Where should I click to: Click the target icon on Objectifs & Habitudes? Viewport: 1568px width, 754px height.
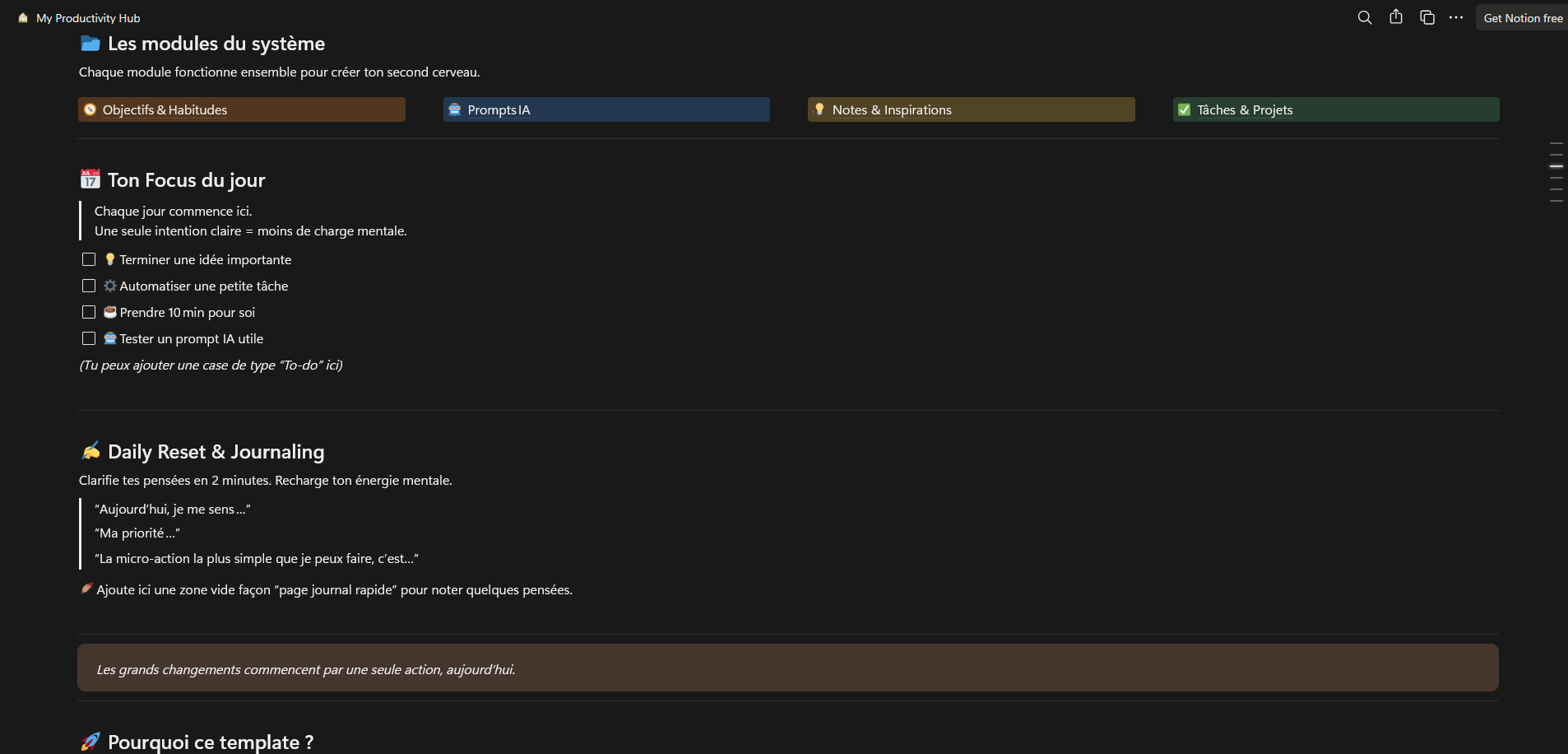tap(90, 109)
